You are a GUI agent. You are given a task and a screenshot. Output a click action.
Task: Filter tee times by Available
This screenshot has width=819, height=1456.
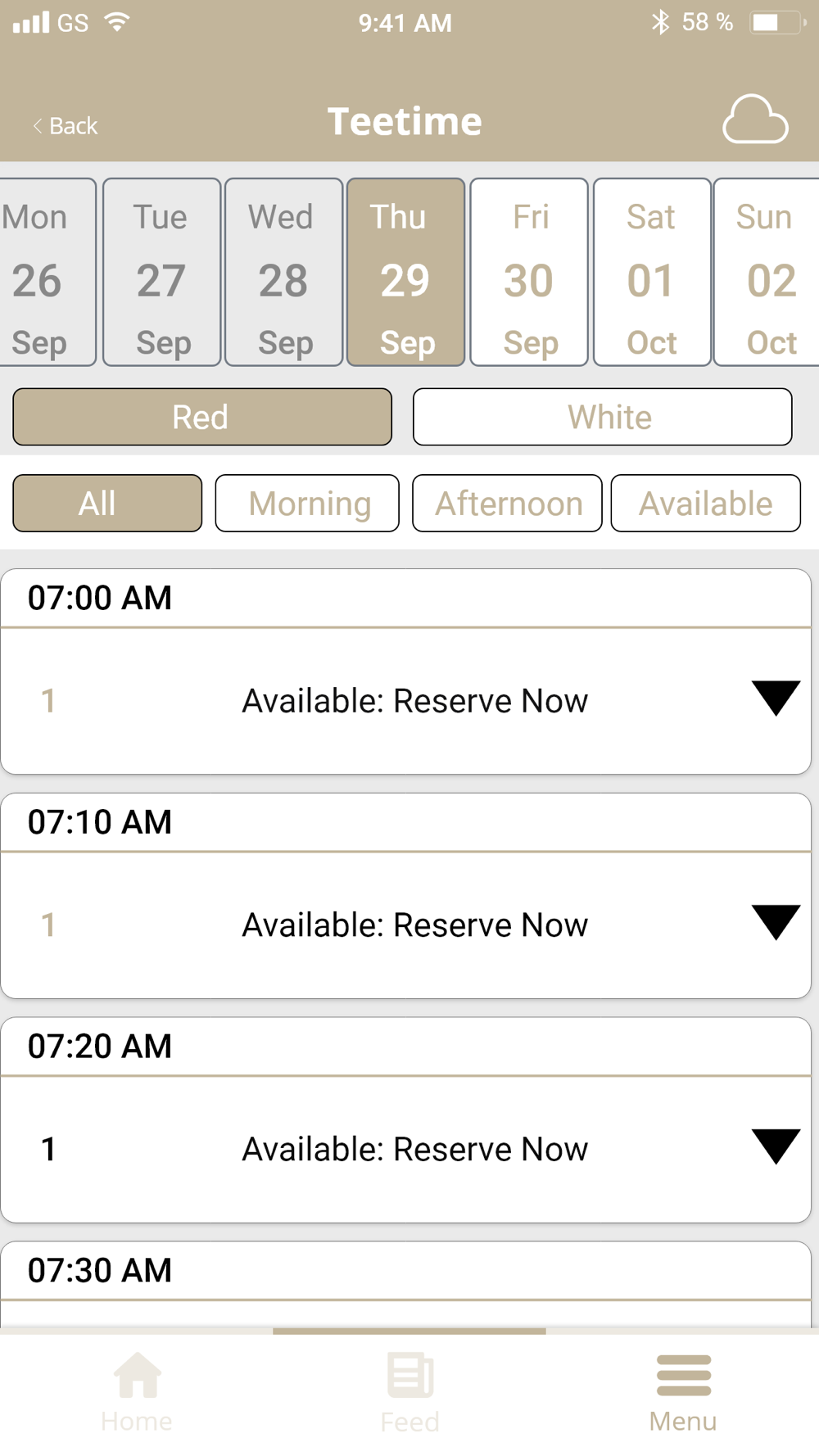[x=705, y=504]
